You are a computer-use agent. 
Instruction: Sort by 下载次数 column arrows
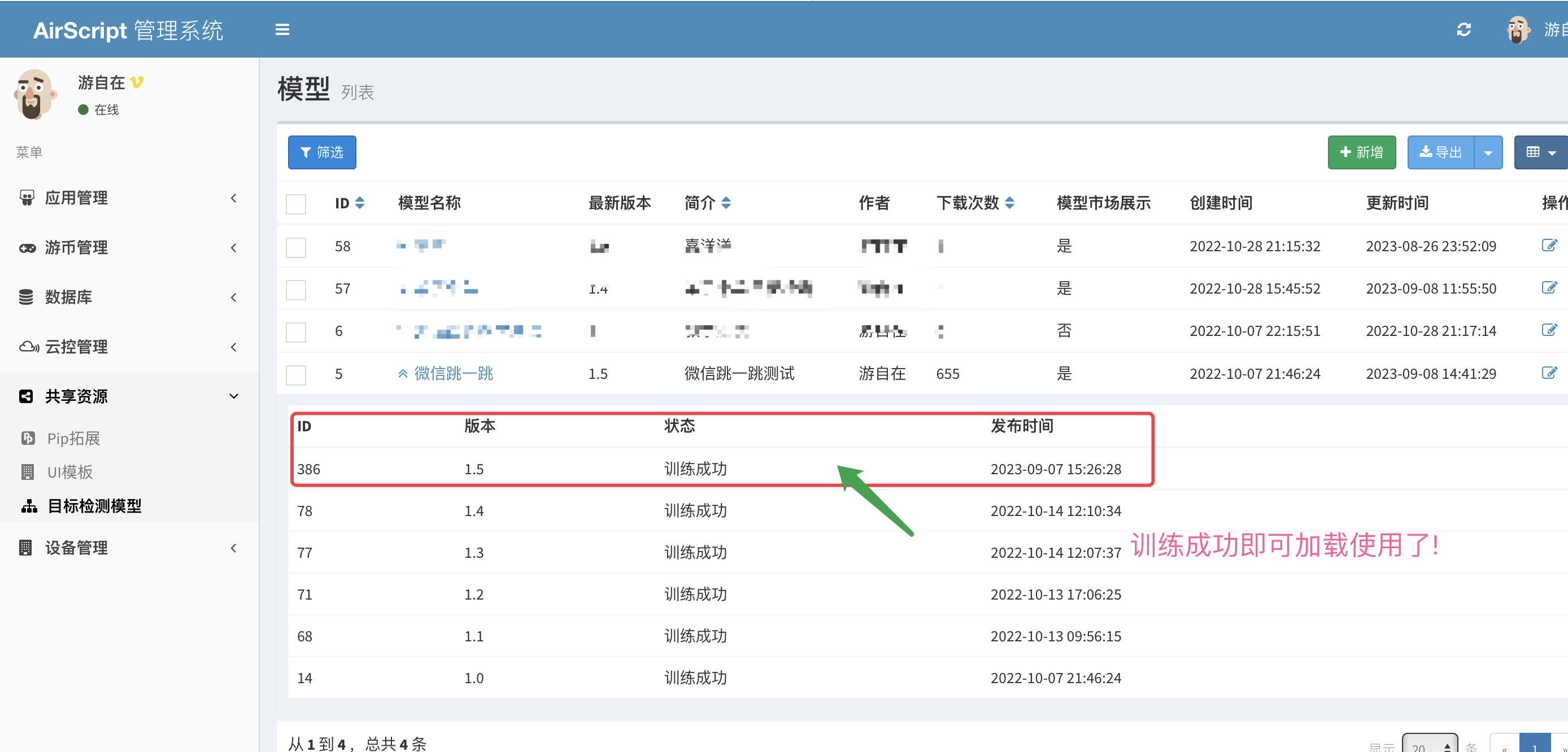pos(1009,203)
